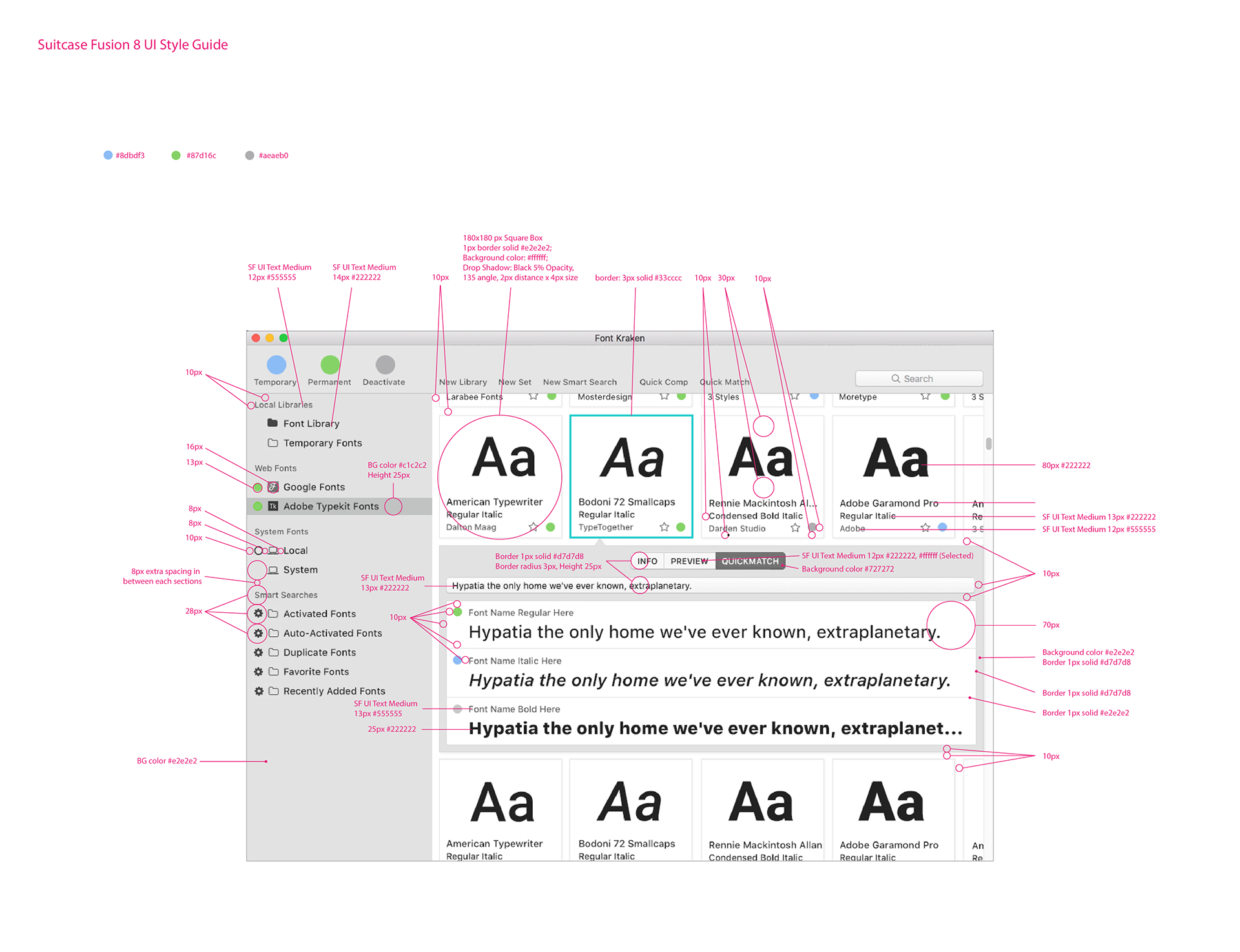Click the Adobe Typekit Tk icon
1240x952 pixels.
tap(273, 506)
